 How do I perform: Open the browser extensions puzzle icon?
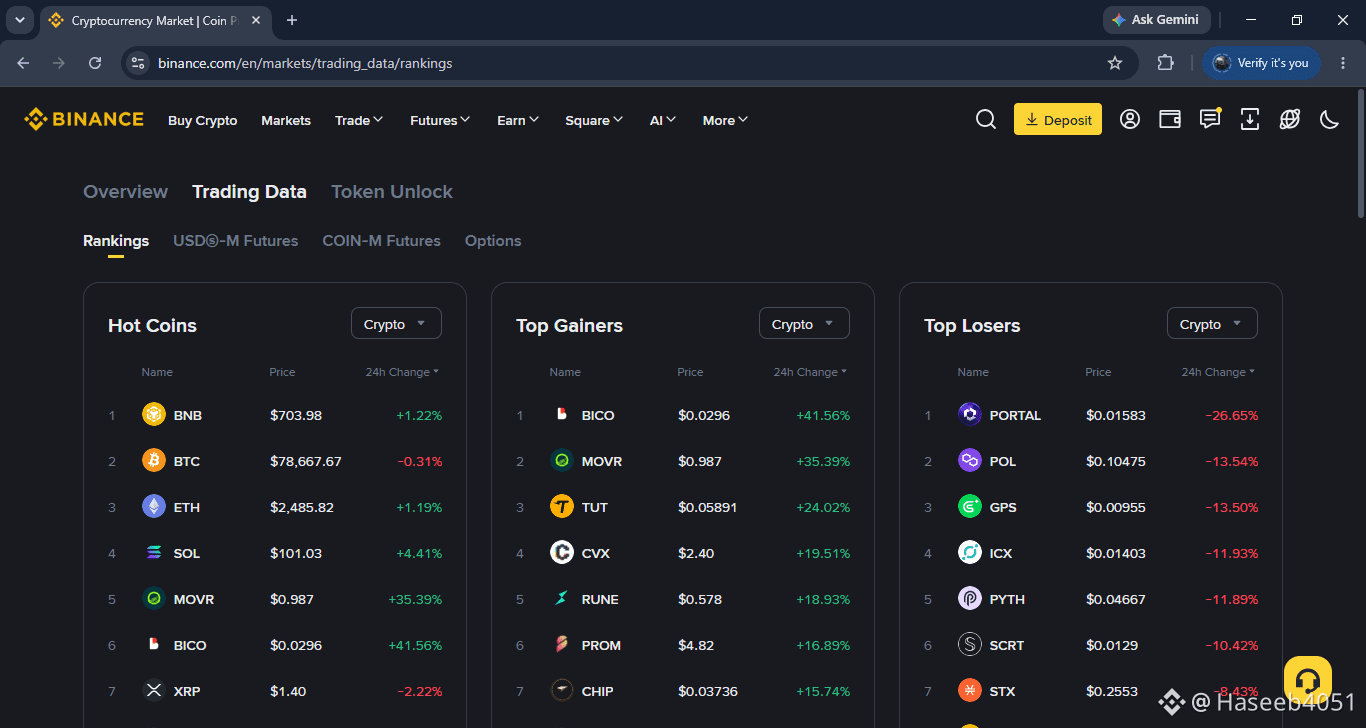point(1165,63)
